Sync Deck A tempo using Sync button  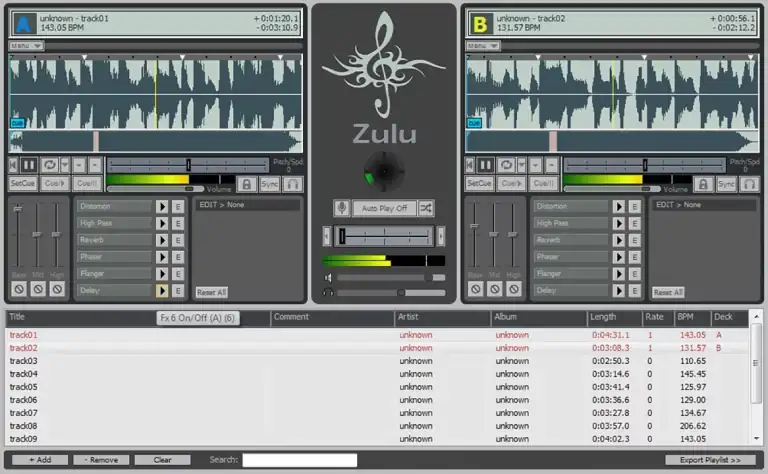tap(269, 184)
